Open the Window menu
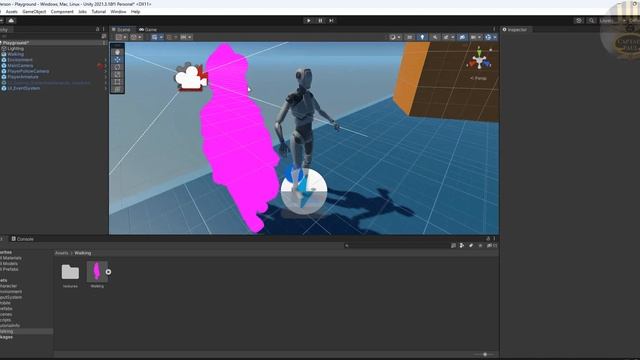640x360 pixels. [x=118, y=12]
